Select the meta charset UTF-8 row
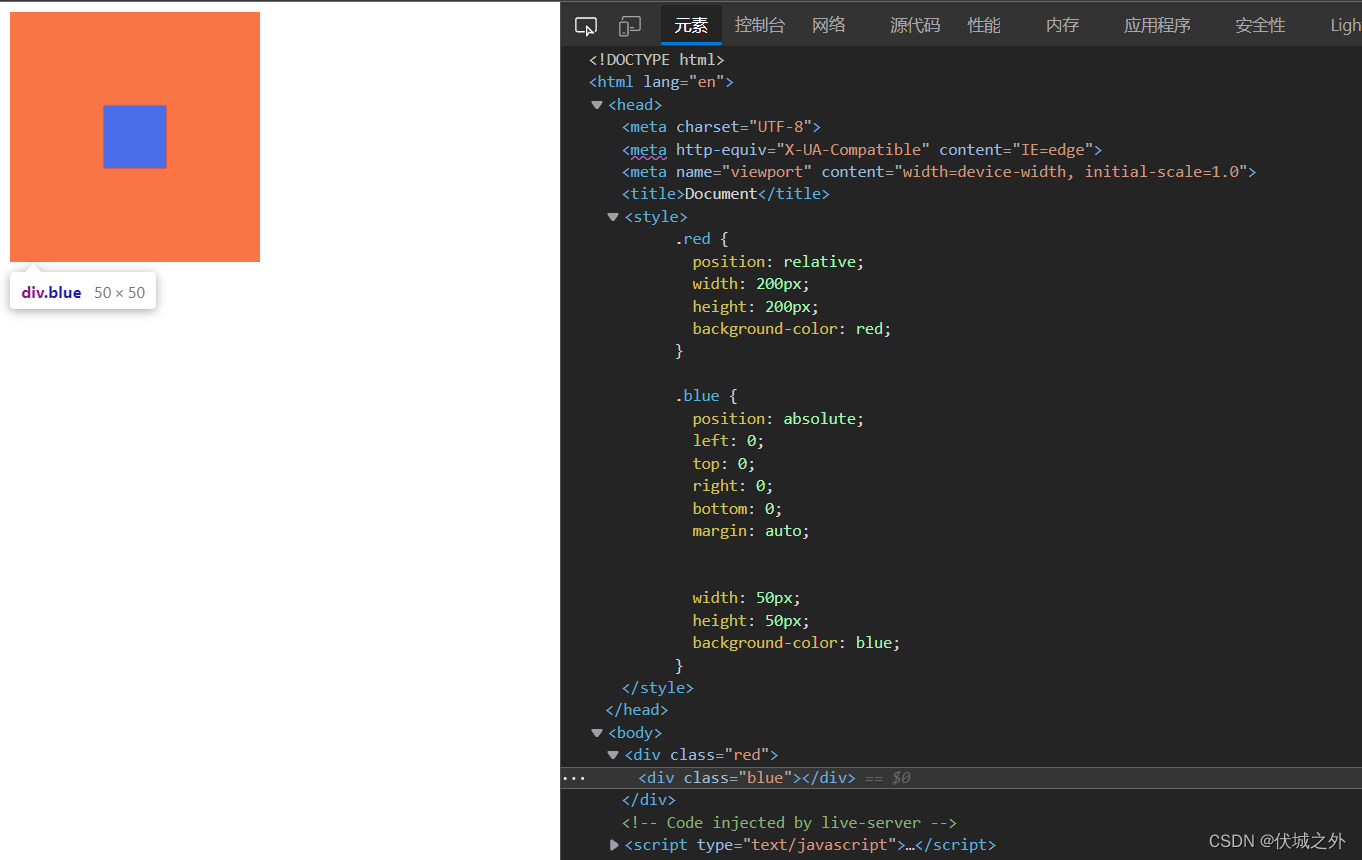Image resolution: width=1362 pixels, height=860 pixels. pos(721,127)
